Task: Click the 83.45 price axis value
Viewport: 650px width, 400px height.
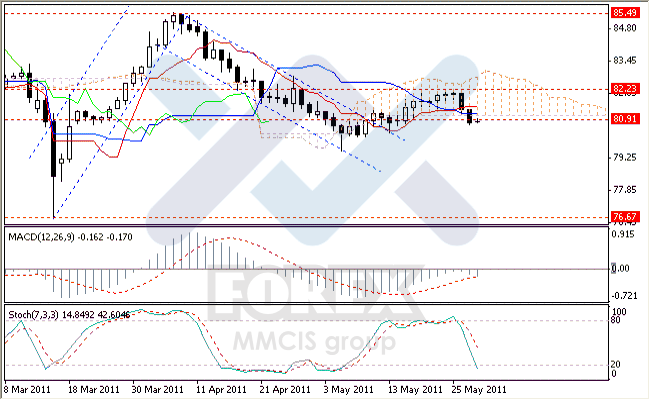Action: click(625, 61)
